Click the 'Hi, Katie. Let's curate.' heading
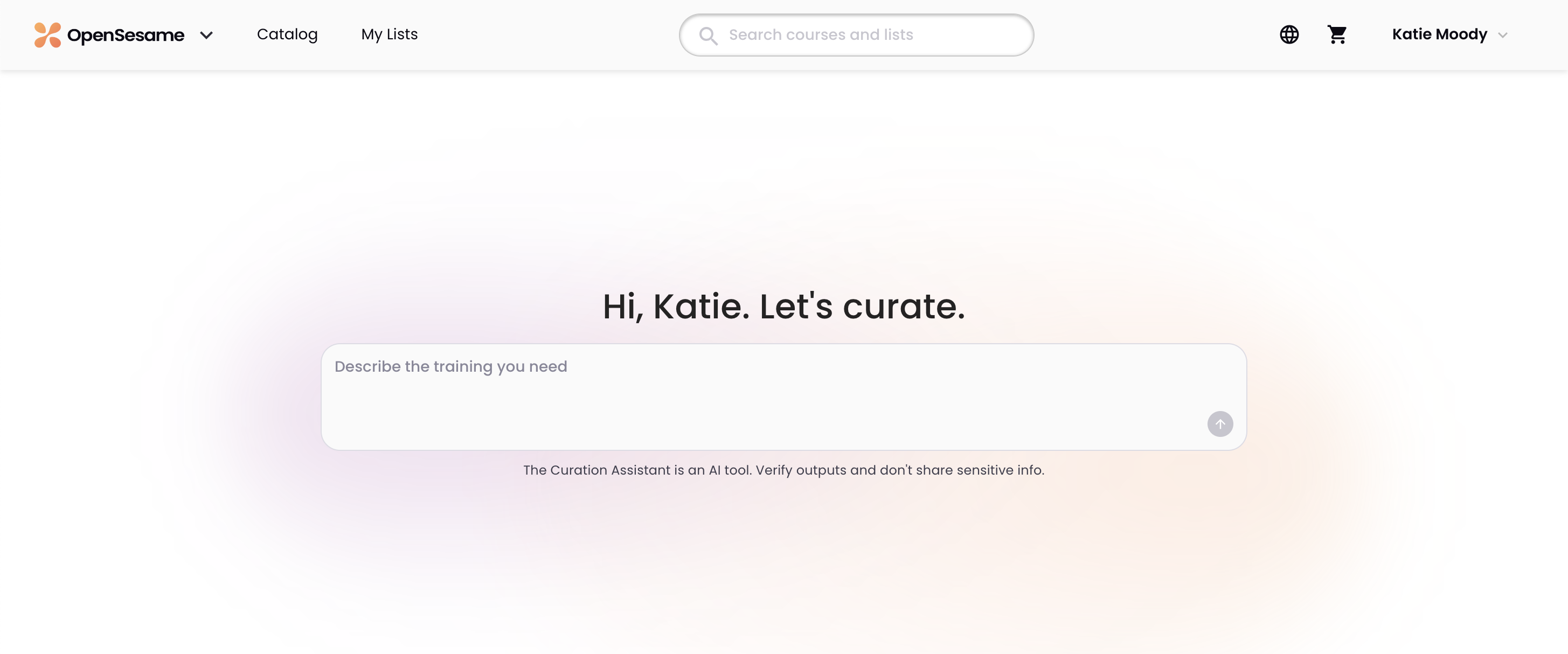Image resolution: width=1568 pixels, height=654 pixels. 783,305
